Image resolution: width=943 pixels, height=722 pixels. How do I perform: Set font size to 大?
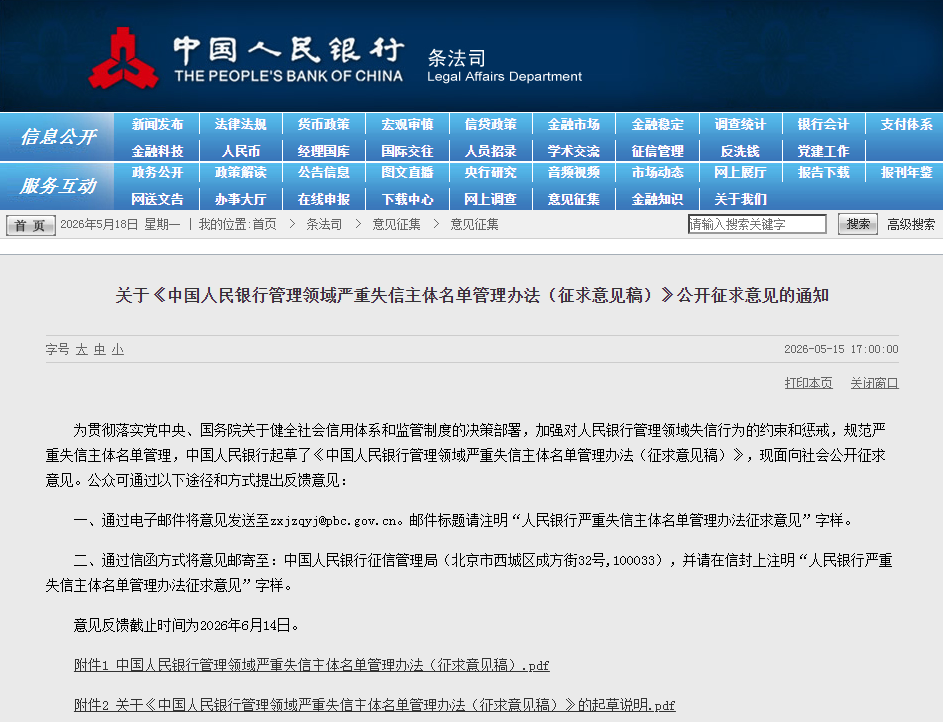coord(82,349)
